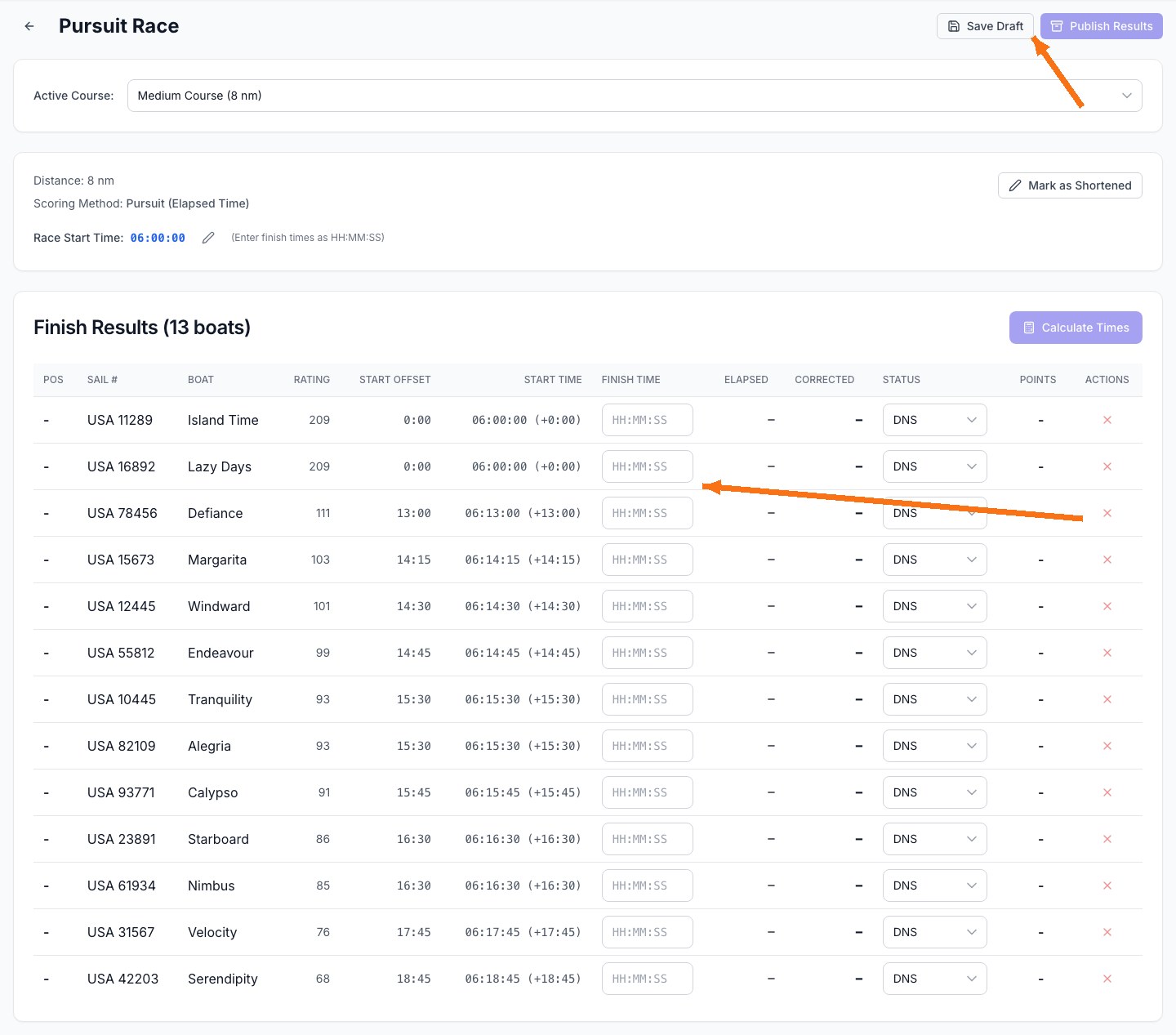Change status dropdown for Lazy Days
This screenshot has width=1176, height=1035.
[934, 466]
